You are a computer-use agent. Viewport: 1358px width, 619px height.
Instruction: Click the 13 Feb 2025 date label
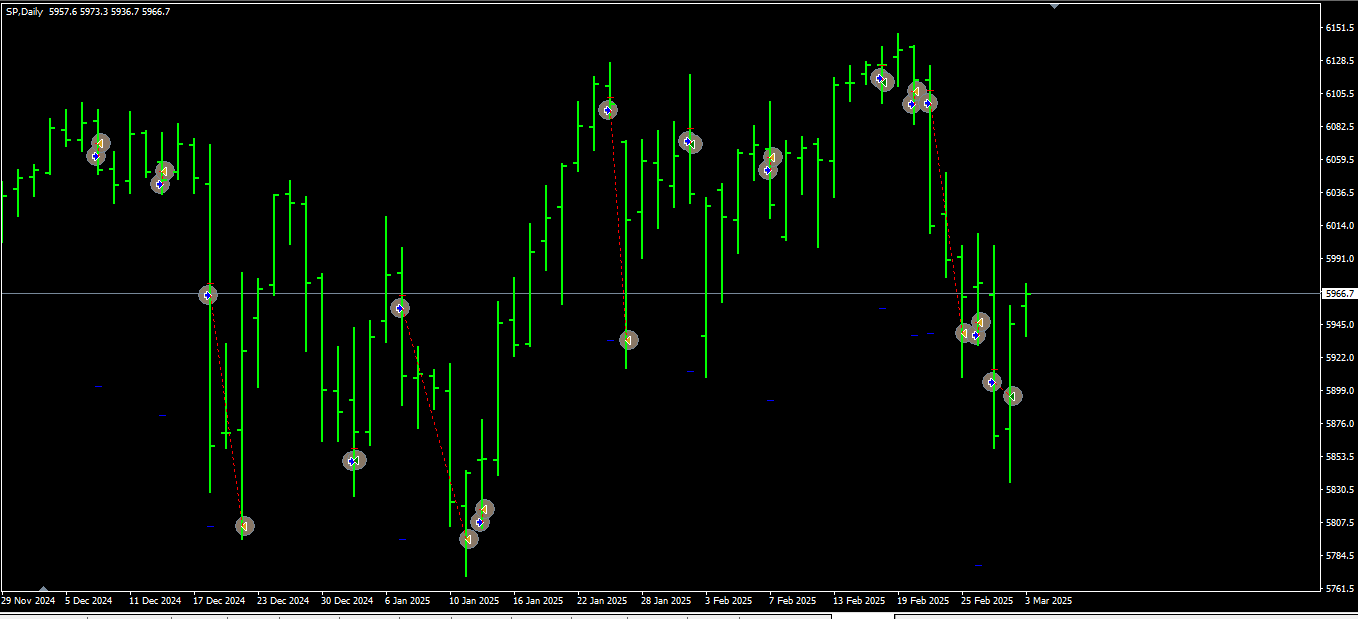859,601
